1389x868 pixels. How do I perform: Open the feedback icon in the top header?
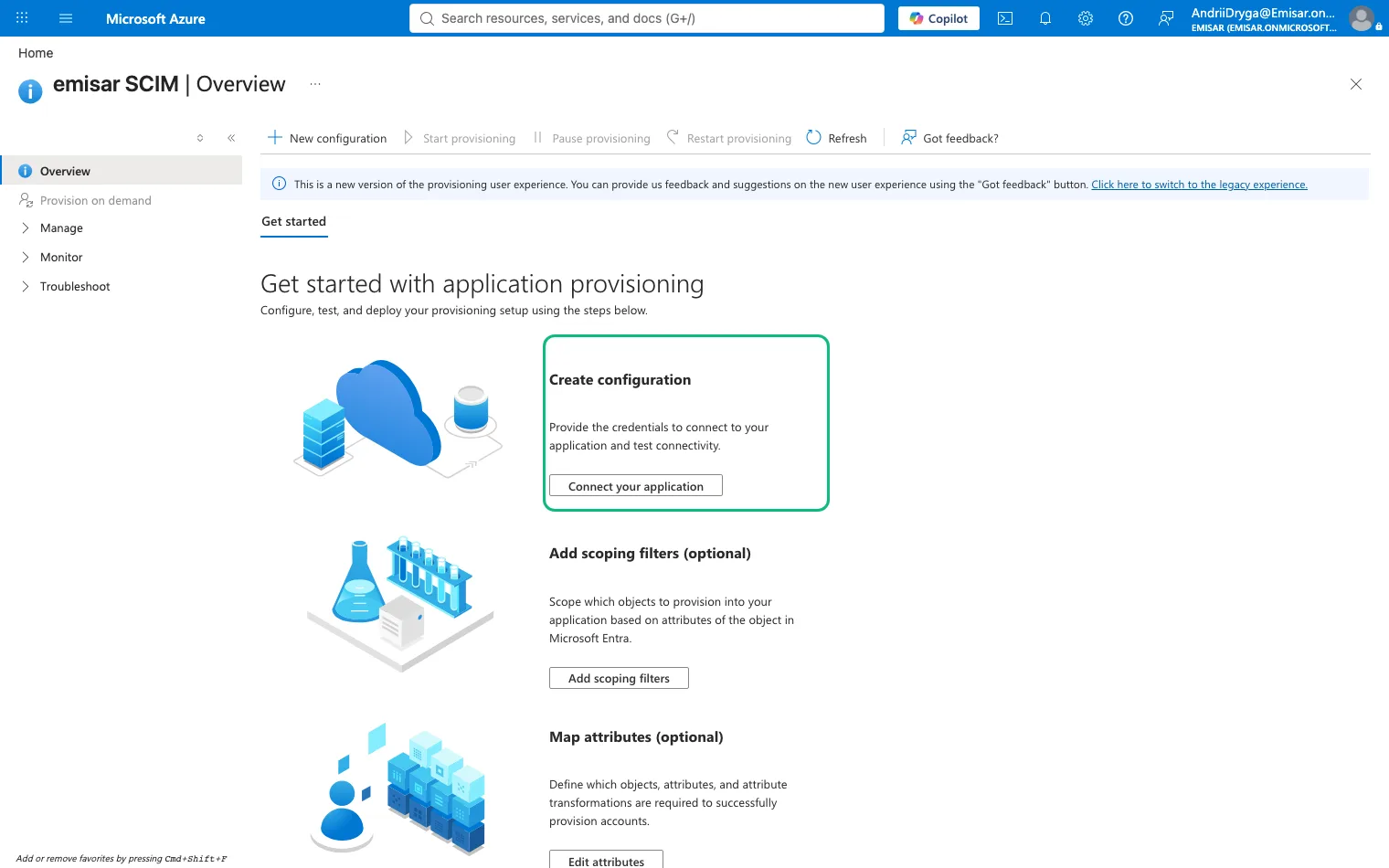1166,18
